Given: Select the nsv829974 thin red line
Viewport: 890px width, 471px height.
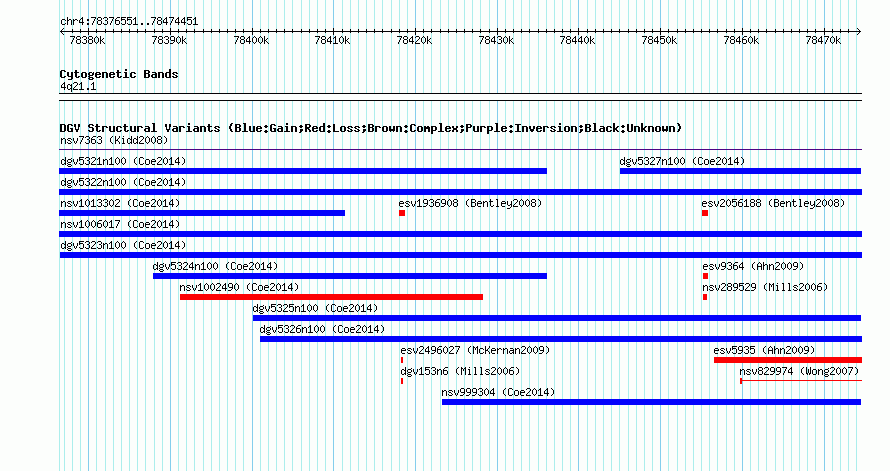Looking at the screenshot, I should (x=801, y=381).
